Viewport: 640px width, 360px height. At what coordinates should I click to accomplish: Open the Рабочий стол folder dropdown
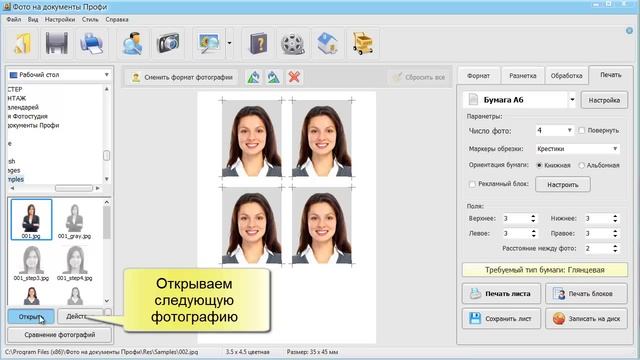[x=60, y=75]
